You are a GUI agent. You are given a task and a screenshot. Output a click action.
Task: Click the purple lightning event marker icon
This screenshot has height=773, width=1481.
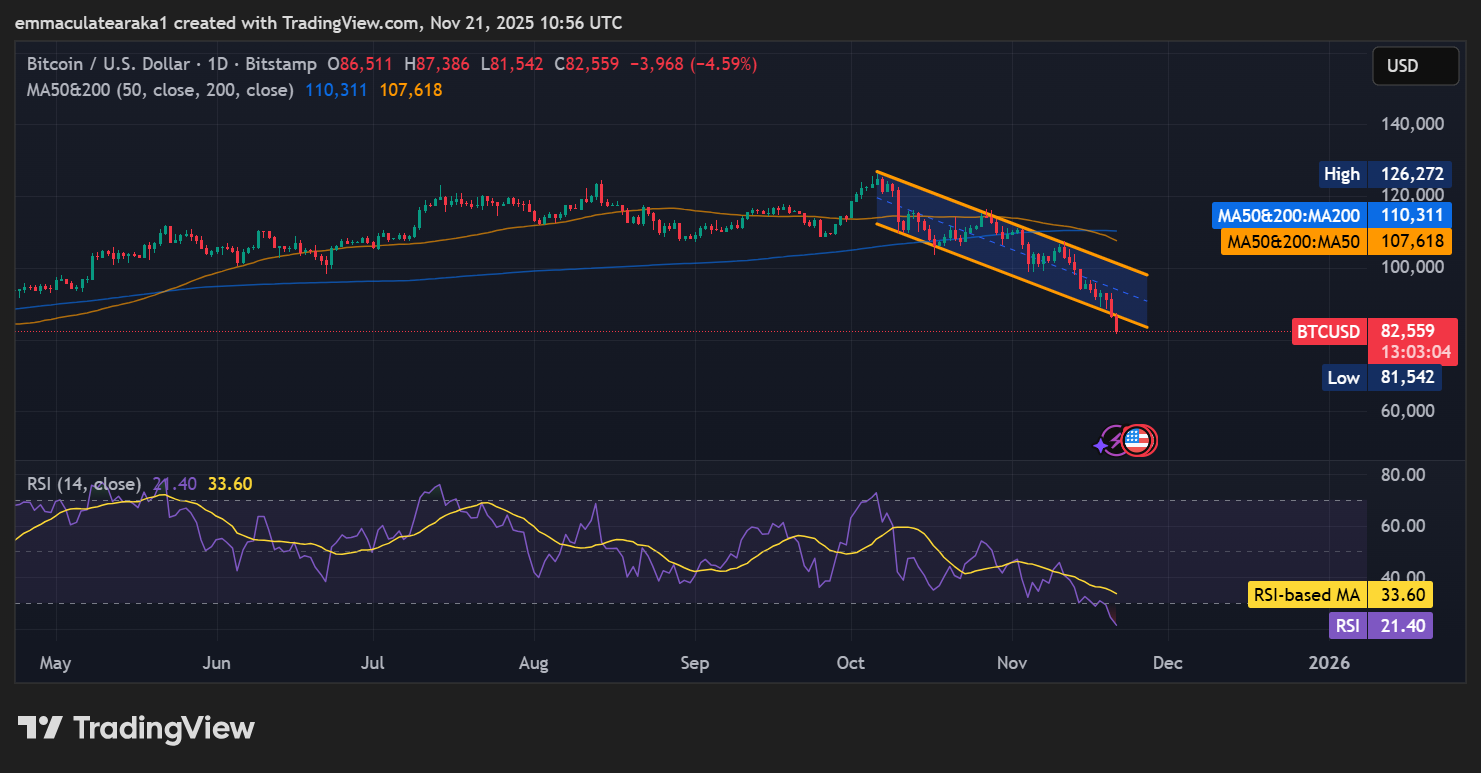click(1113, 438)
